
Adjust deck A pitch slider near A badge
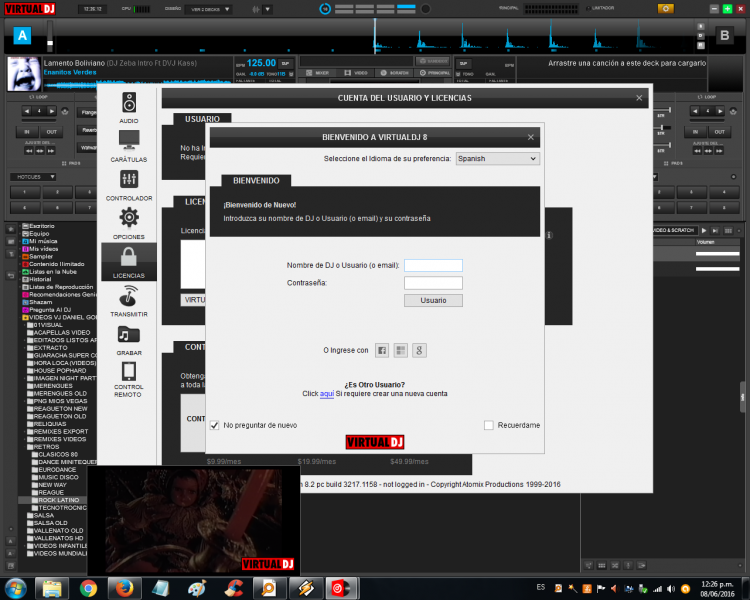click(x=49, y=37)
